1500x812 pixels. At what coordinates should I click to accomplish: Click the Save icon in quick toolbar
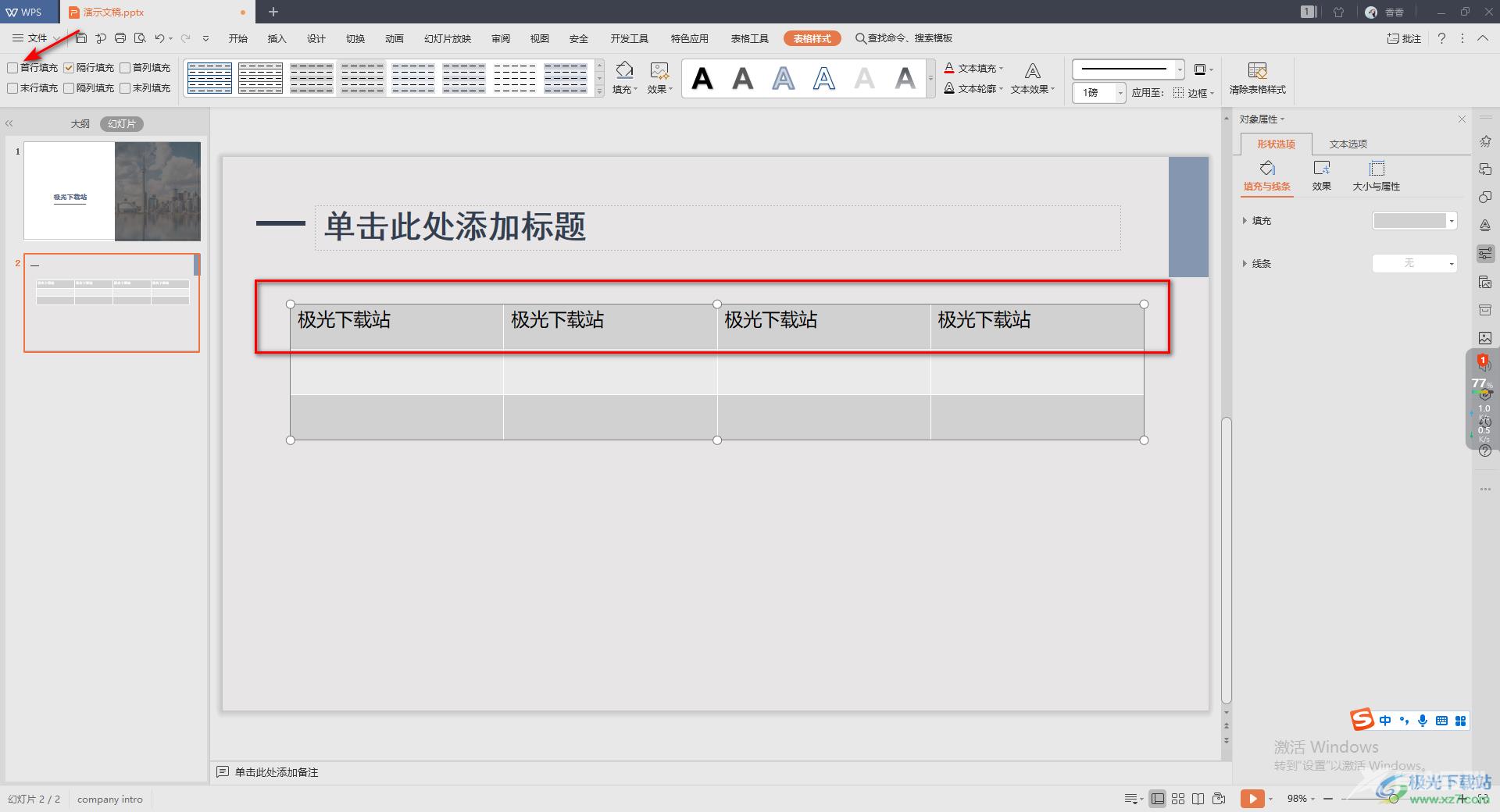click(81, 38)
